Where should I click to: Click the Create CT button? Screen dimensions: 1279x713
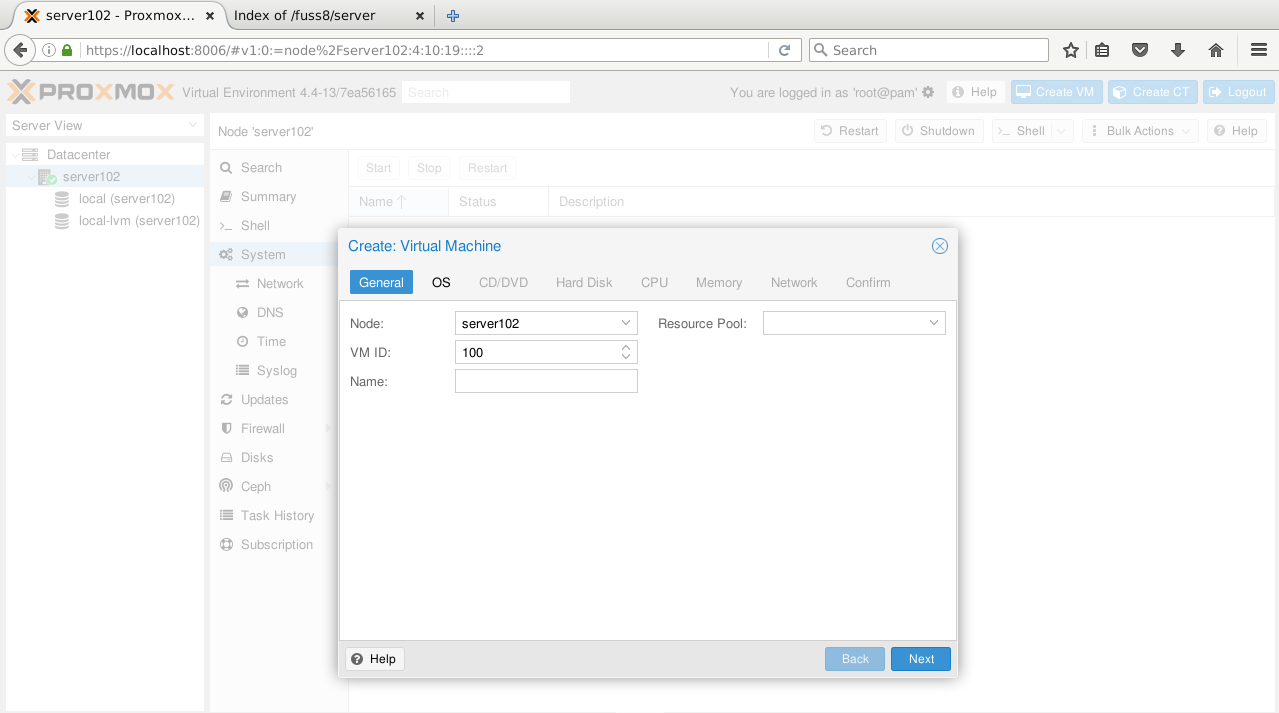(x=1153, y=92)
